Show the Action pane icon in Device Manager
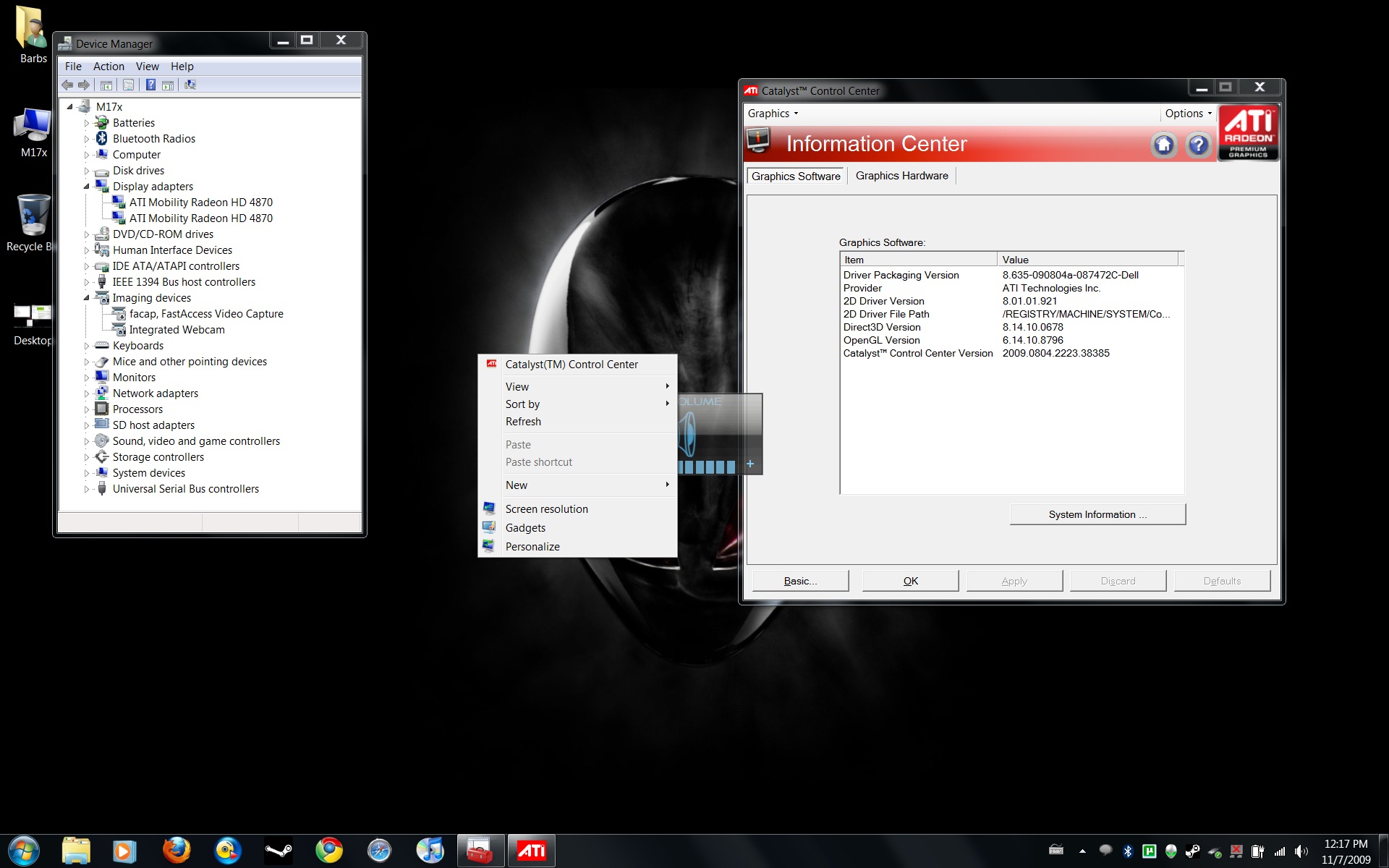Screen dimensions: 1389x868 168,85
